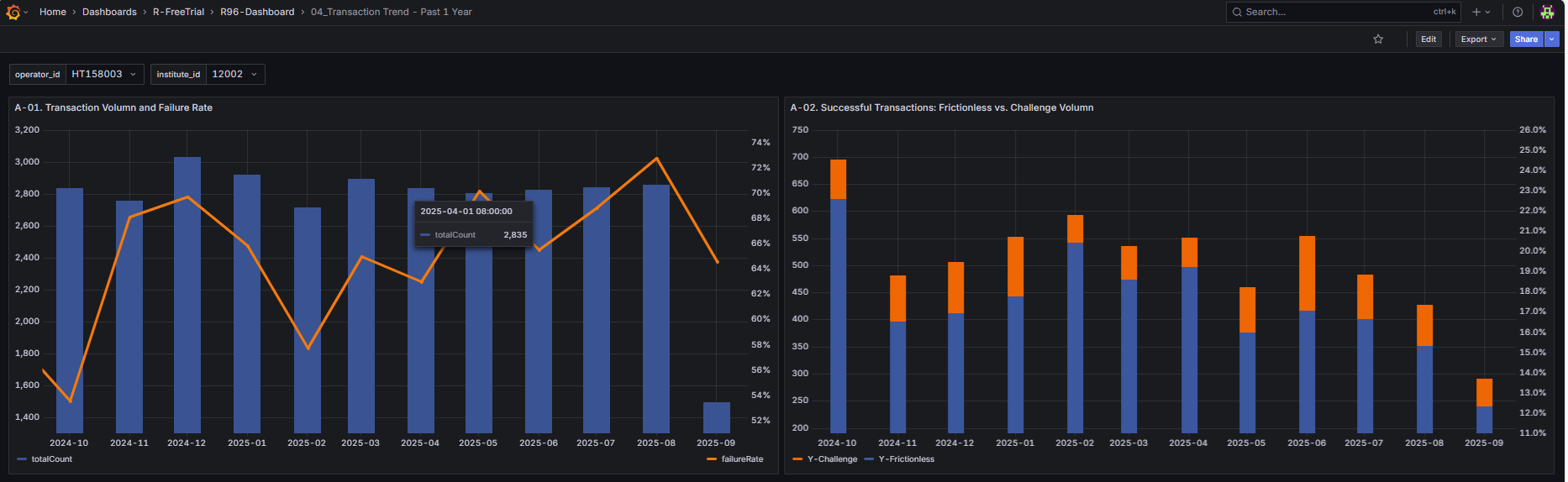
Task: Go to Dashboards in breadcrumb
Action: (x=109, y=12)
